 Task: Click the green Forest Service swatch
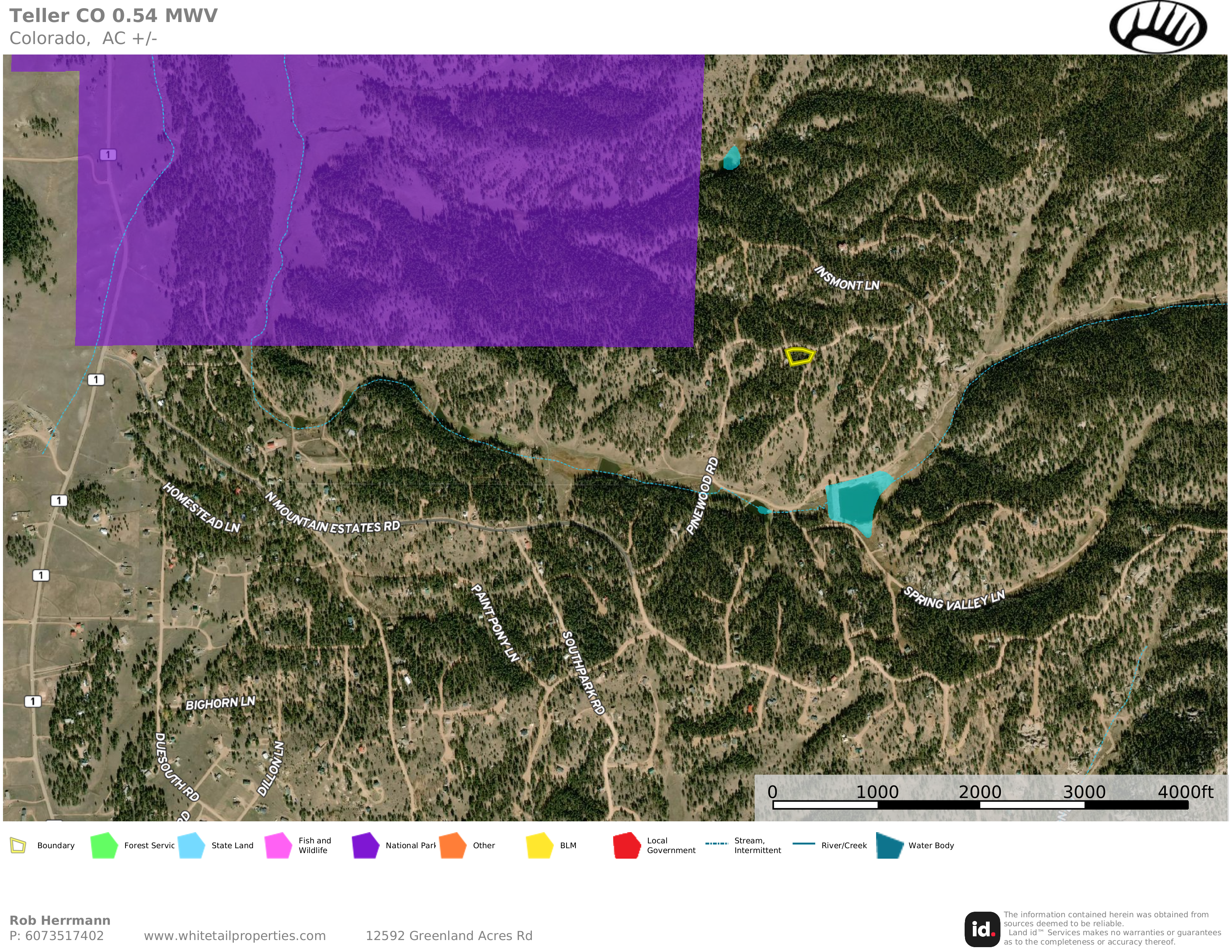(x=104, y=845)
